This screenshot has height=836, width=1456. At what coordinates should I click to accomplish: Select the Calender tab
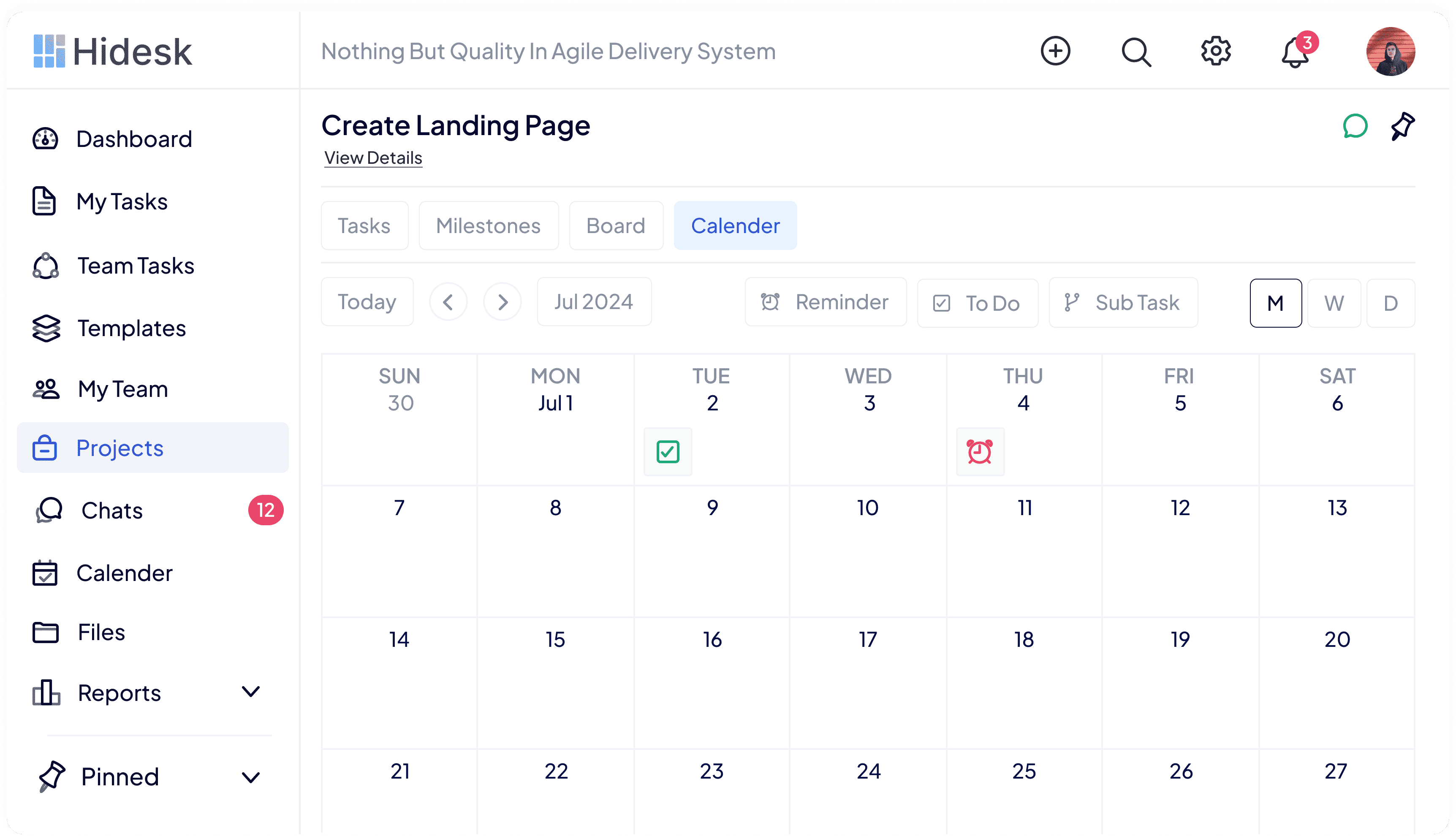pos(736,225)
